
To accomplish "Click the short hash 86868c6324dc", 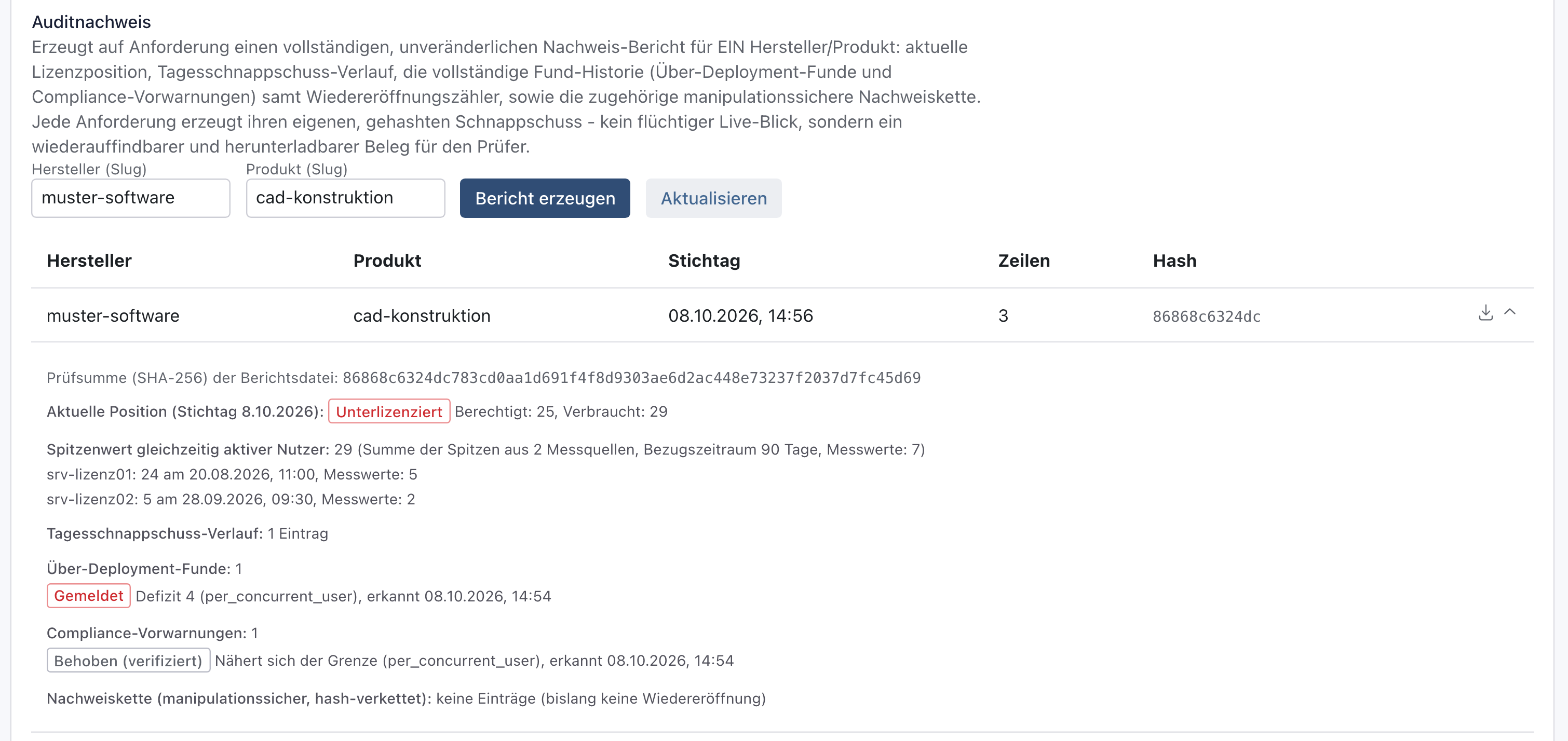I will [1207, 317].
